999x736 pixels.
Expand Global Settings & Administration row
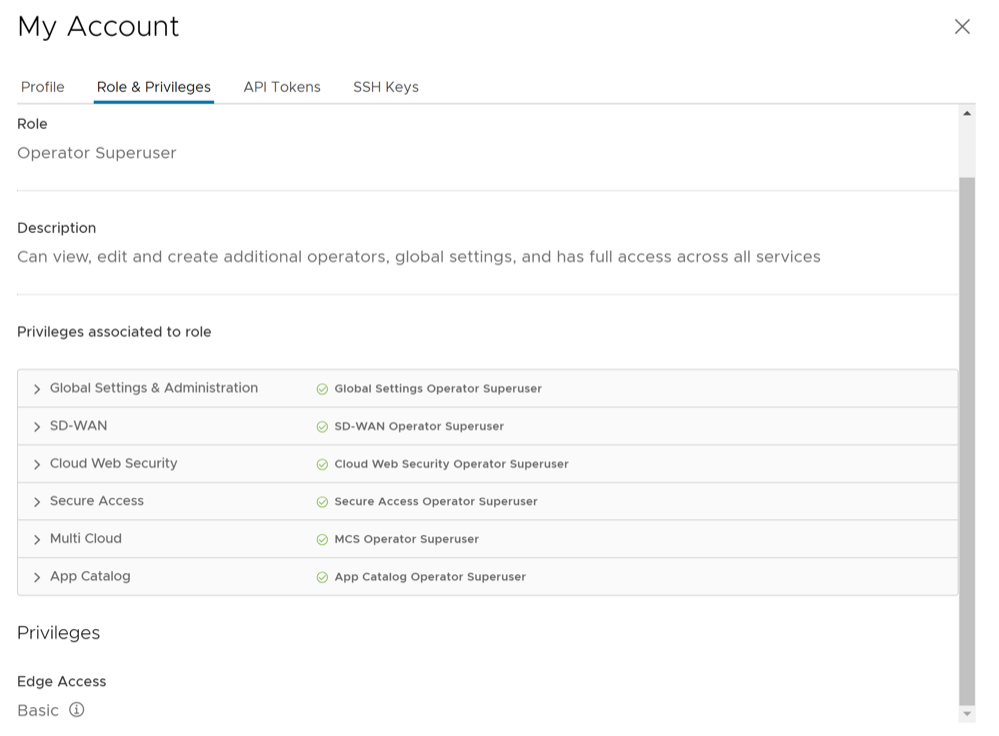pyautogui.click(x=37, y=389)
